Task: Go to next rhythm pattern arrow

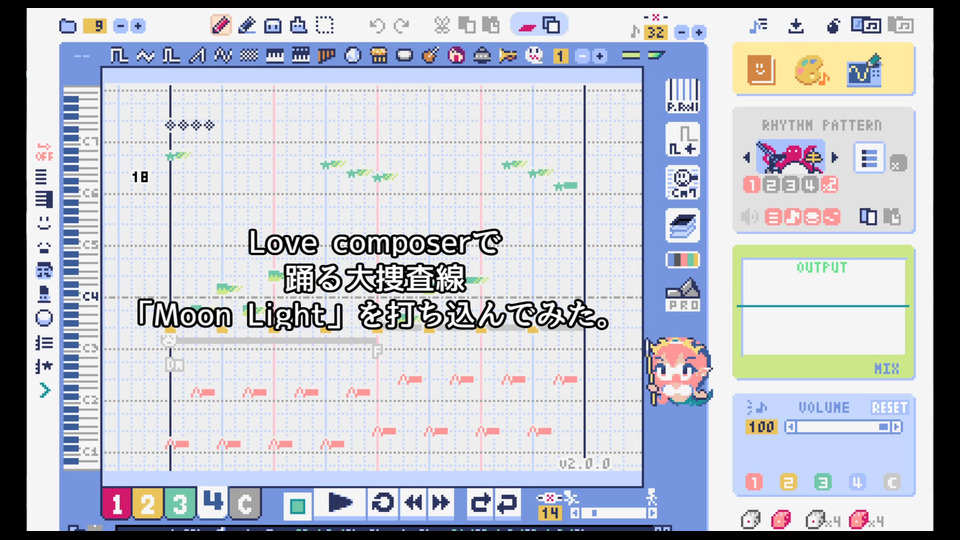Action: pyautogui.click(x=834, y=158)
